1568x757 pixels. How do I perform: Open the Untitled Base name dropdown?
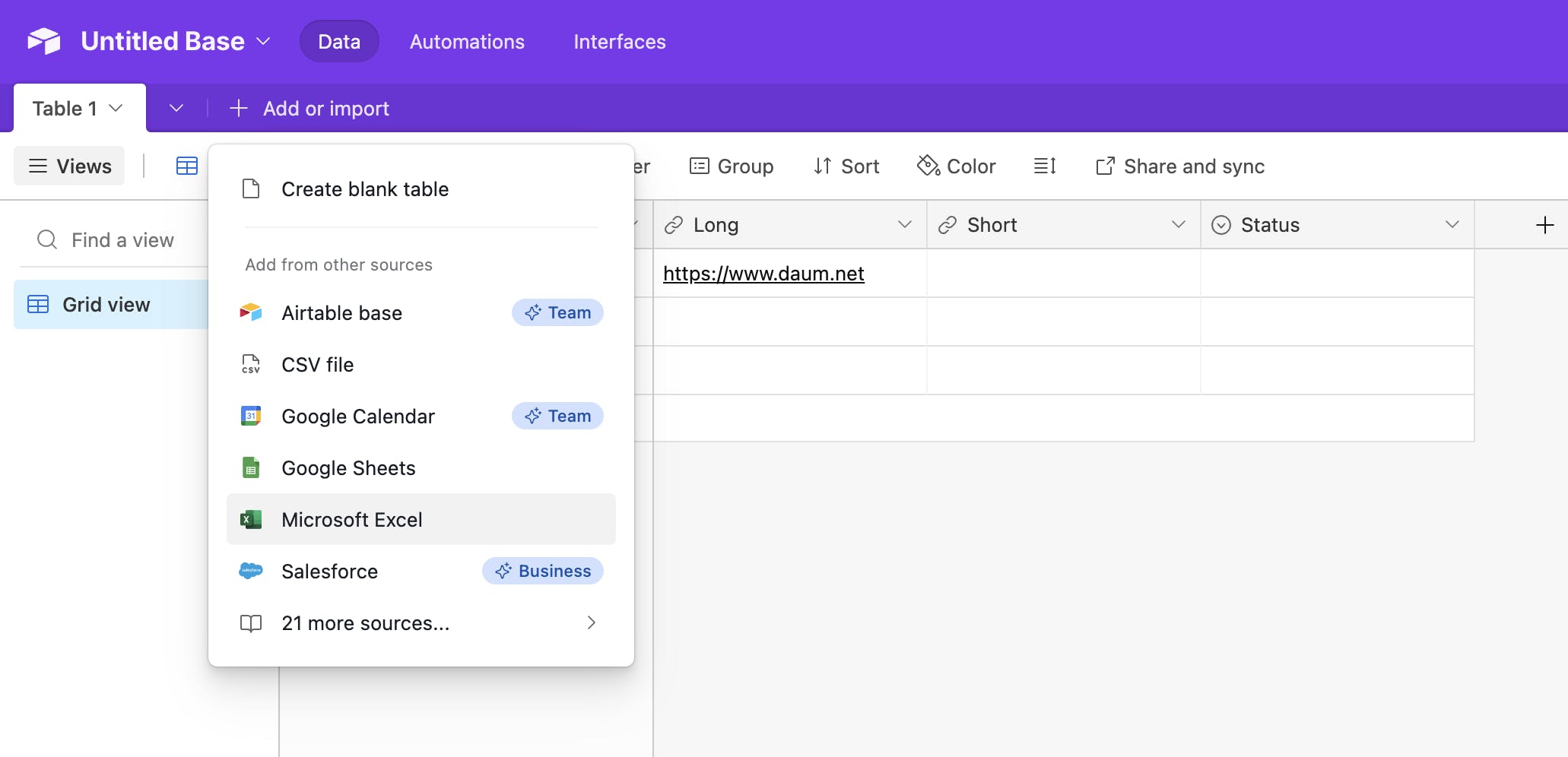pyautogui.click(x=263, y=41)
